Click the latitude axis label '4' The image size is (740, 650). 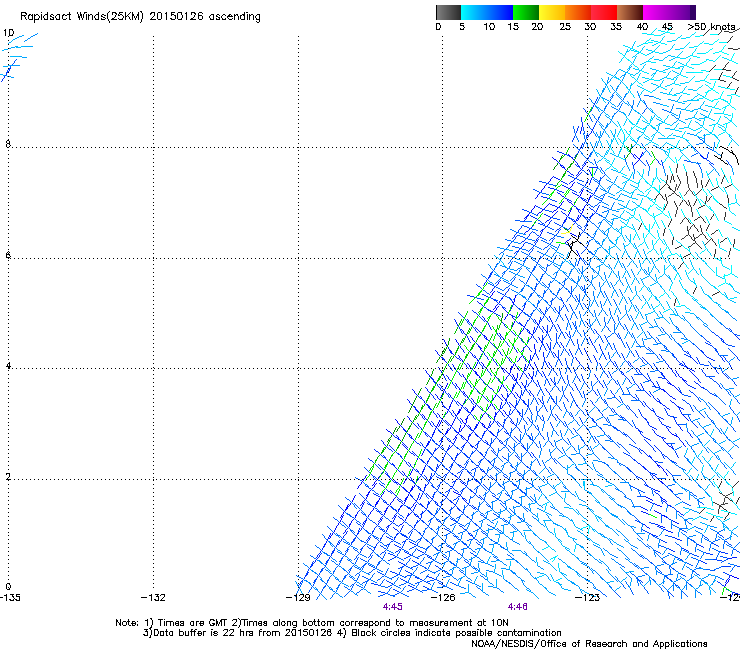pos(8,365)
